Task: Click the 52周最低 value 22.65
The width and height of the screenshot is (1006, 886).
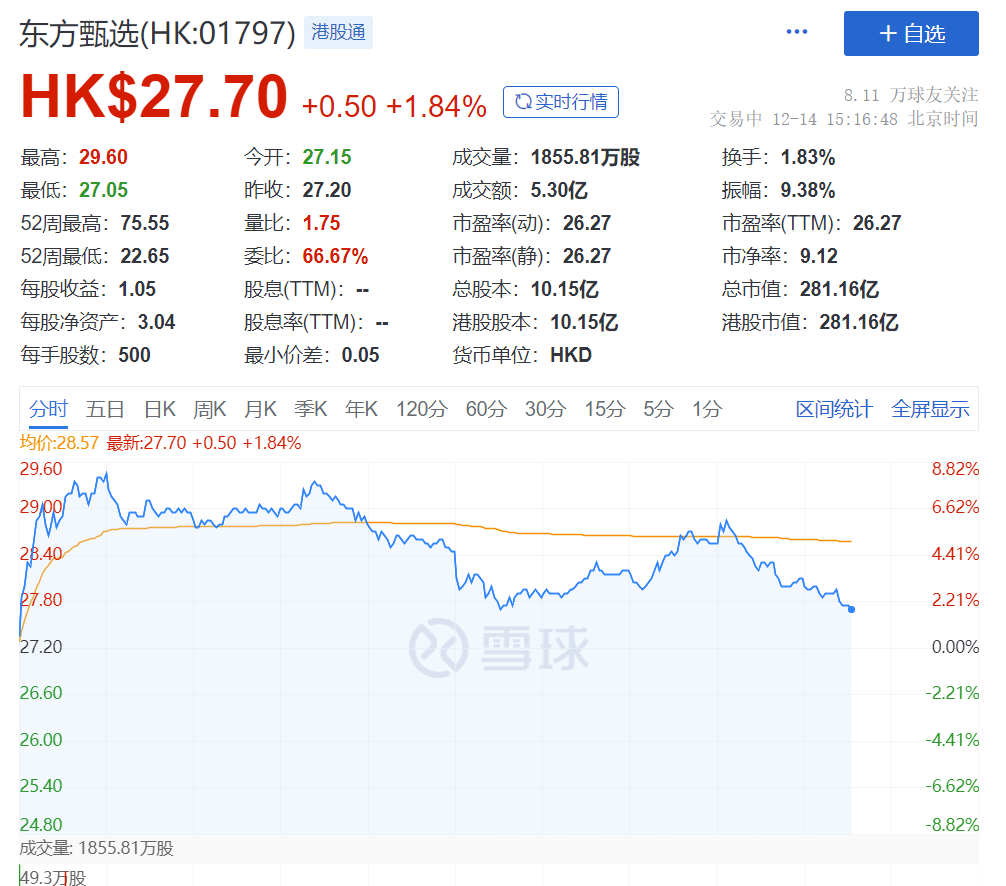Action: click(x=145, y=256)
